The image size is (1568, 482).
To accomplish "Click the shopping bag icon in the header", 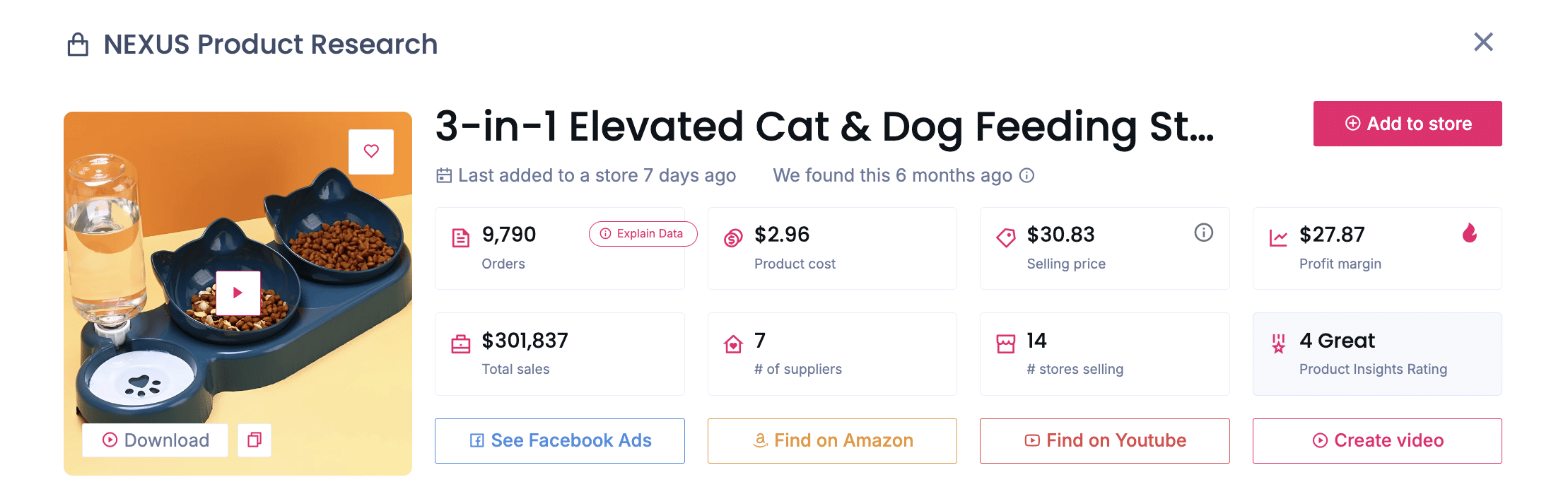I will click(77, 44).
